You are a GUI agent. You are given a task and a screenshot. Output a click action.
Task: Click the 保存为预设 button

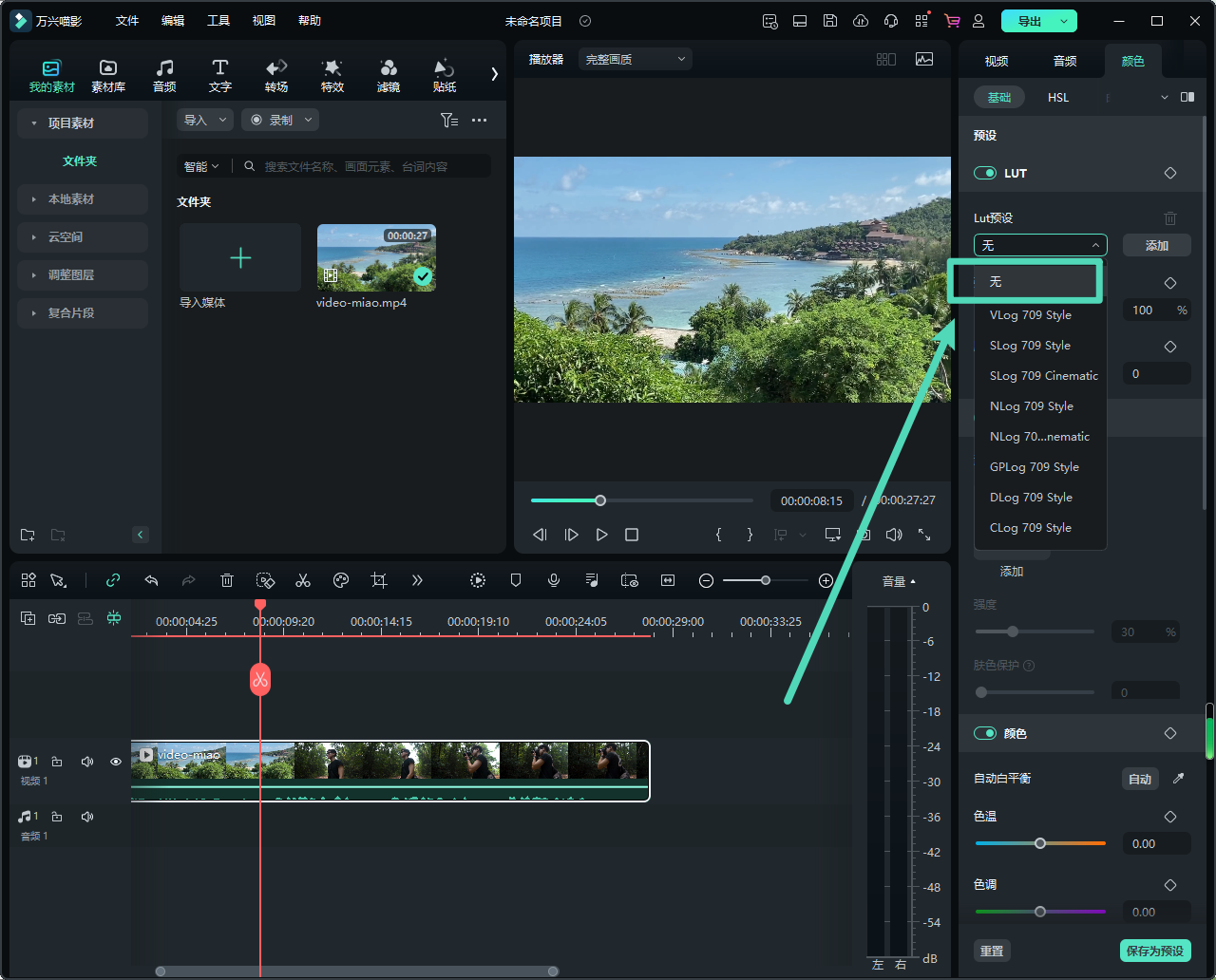(x=1154, y=951)
